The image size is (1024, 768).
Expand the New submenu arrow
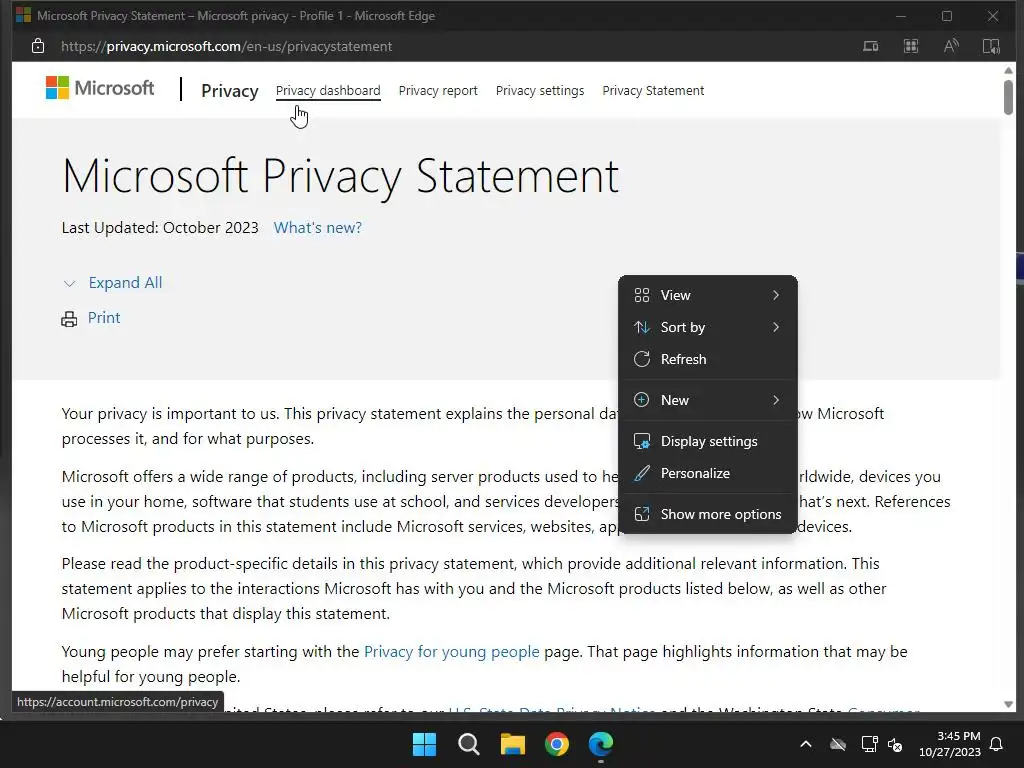(x=776, y=400)
